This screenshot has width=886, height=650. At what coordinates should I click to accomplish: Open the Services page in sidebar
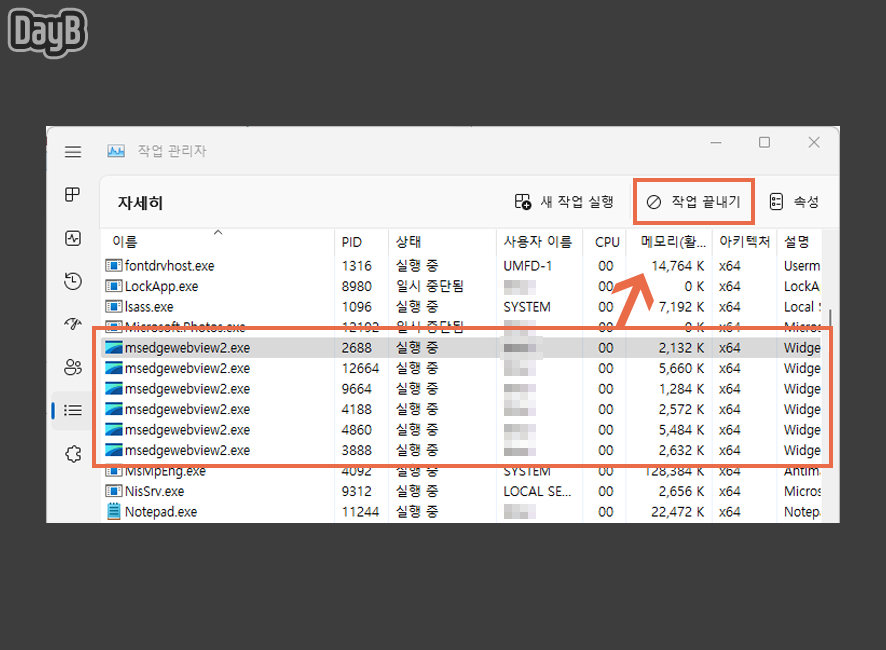(x=71, y=453)
